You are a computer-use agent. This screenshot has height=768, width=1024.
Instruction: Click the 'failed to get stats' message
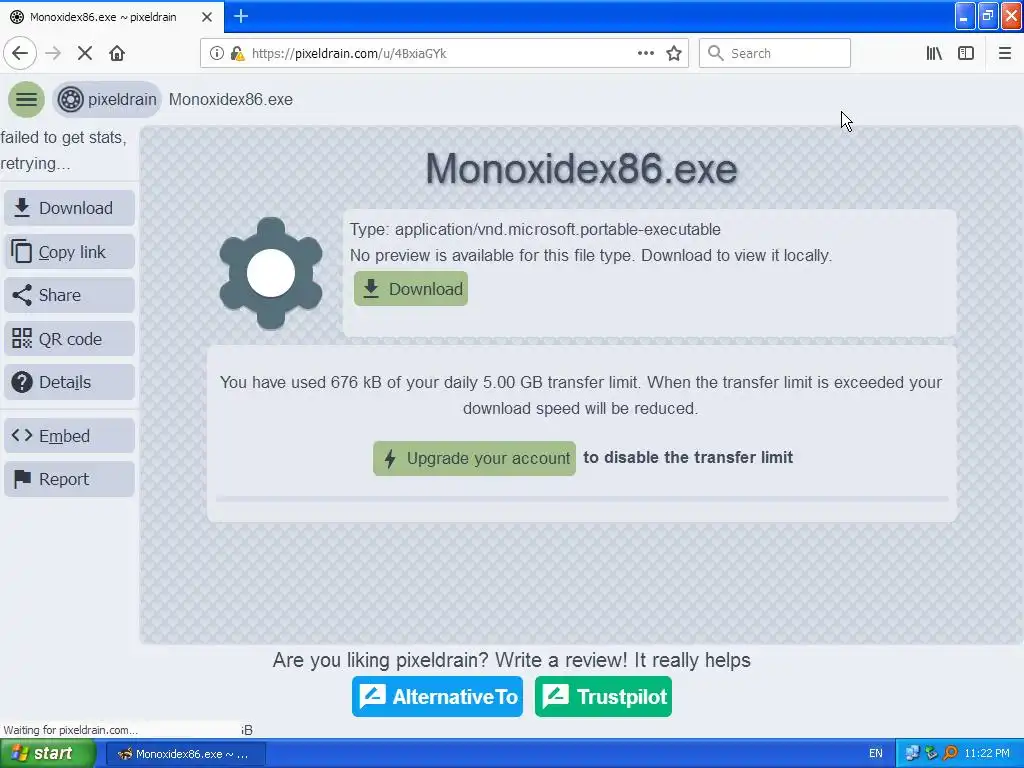tap(63, 150)
